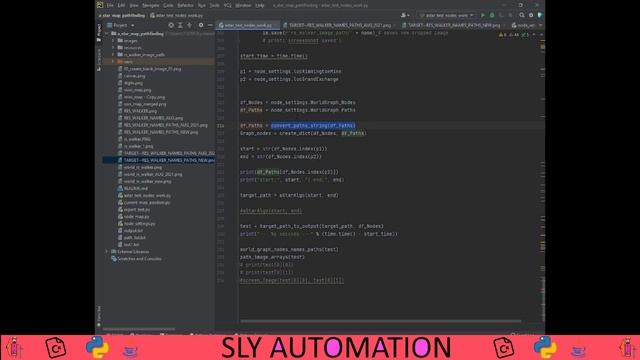Open Search Everywhere magnifier icon
The width and height of the screenshot is (640, 360).
click(x=522, y=15)
